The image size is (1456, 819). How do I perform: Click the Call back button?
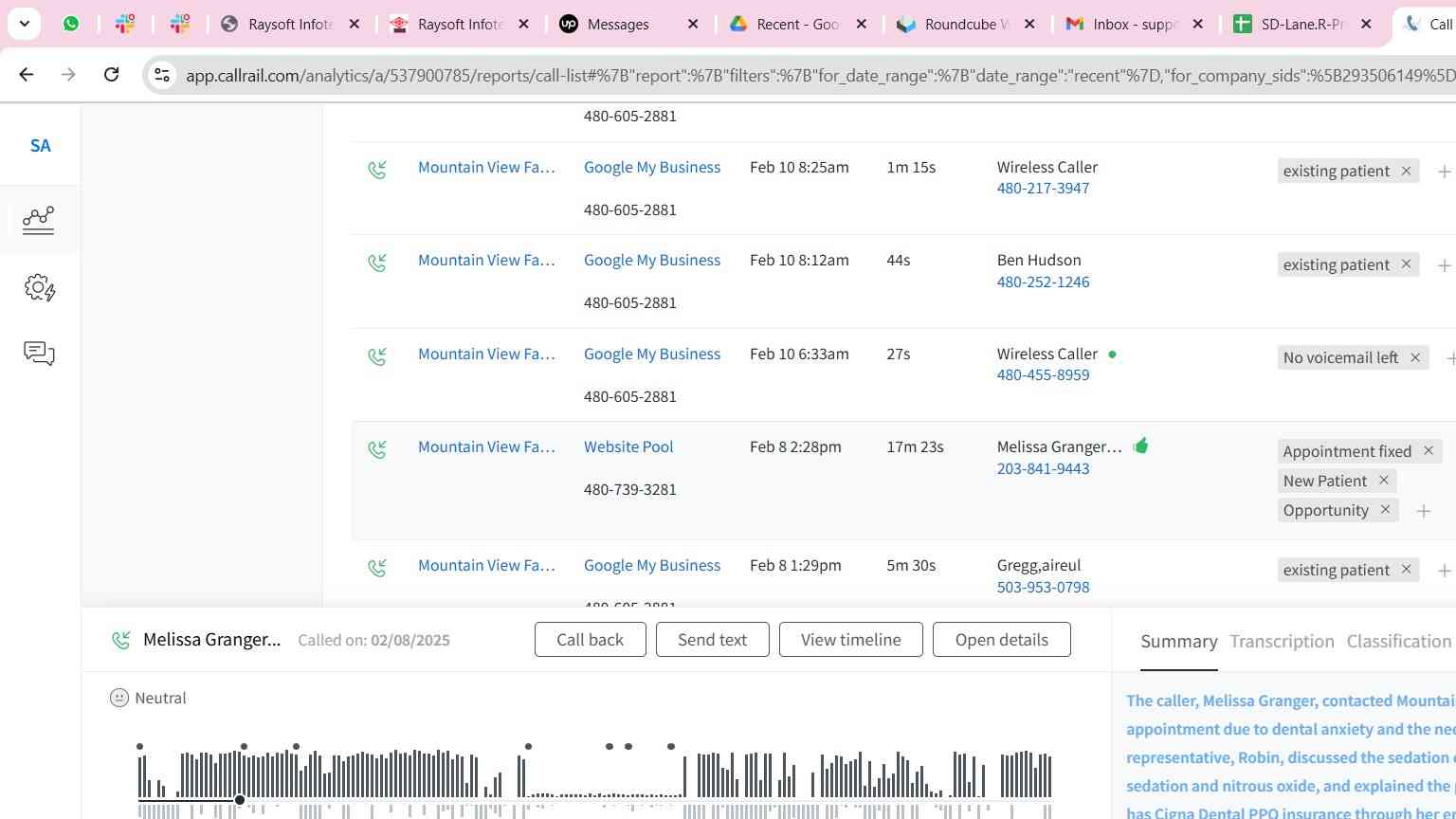point(591,640)
